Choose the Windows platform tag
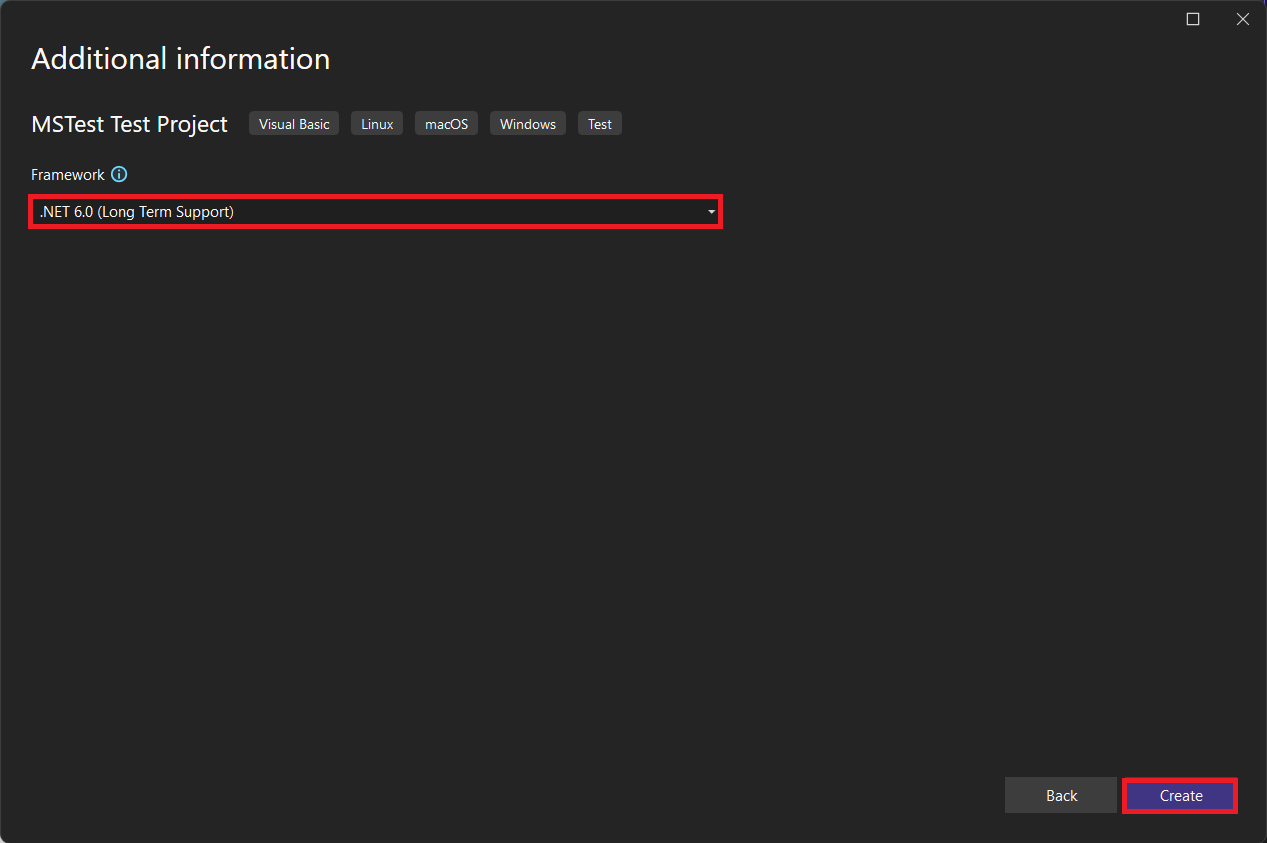The image size is (1267, 843). pyautogui.click(x=527, y=123)
